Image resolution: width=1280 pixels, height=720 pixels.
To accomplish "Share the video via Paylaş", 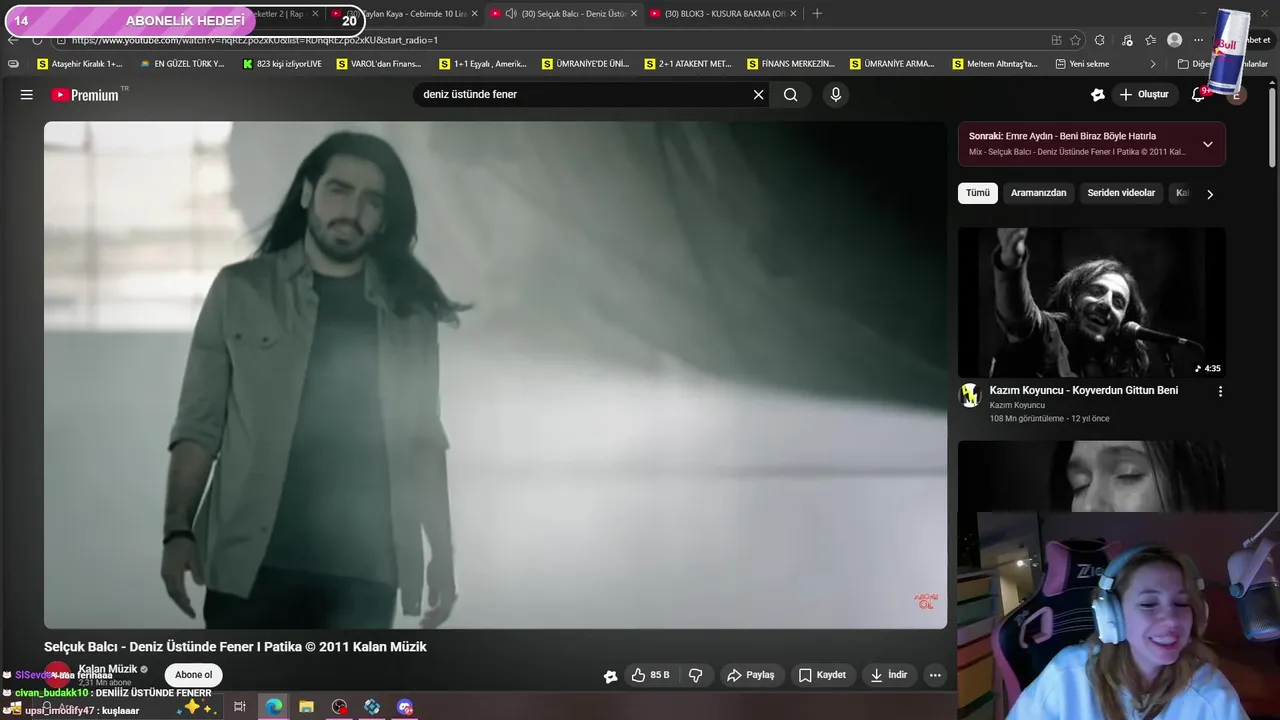I will [x=750, y=675].
